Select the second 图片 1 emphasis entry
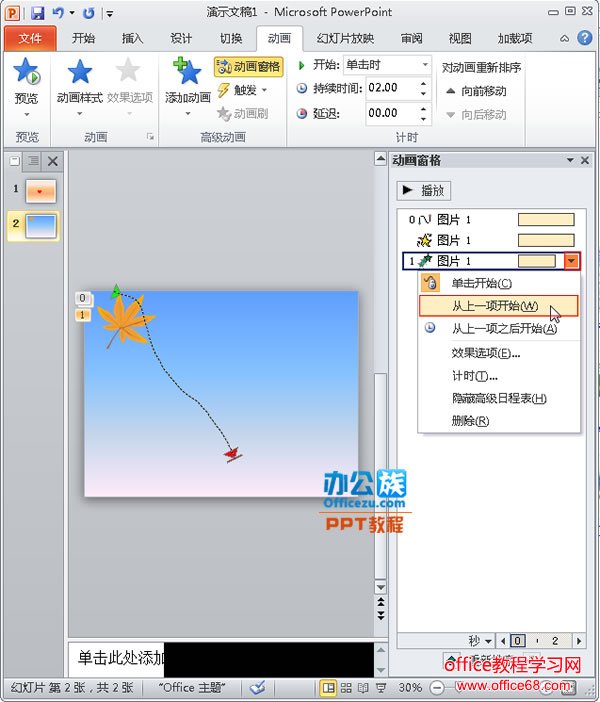This screenshot has height=702, width=600. click(490, 240)
